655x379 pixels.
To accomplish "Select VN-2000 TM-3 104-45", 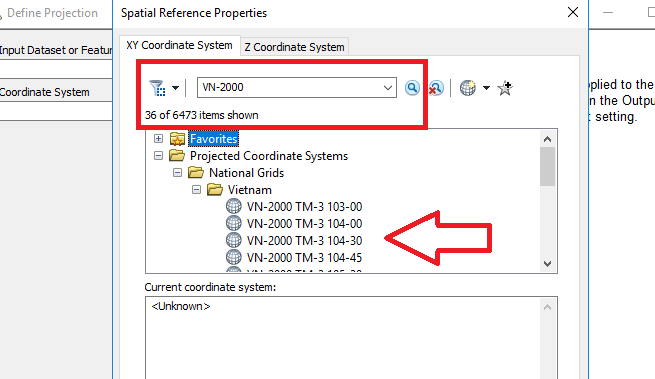I will (x=305, y=257).
